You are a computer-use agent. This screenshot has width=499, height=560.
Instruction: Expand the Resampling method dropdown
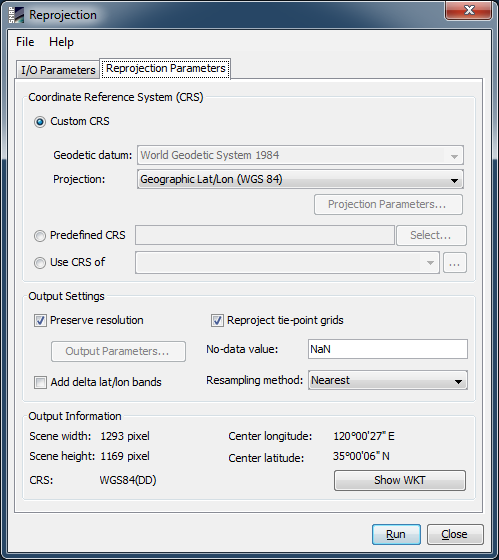pos(388,380)
